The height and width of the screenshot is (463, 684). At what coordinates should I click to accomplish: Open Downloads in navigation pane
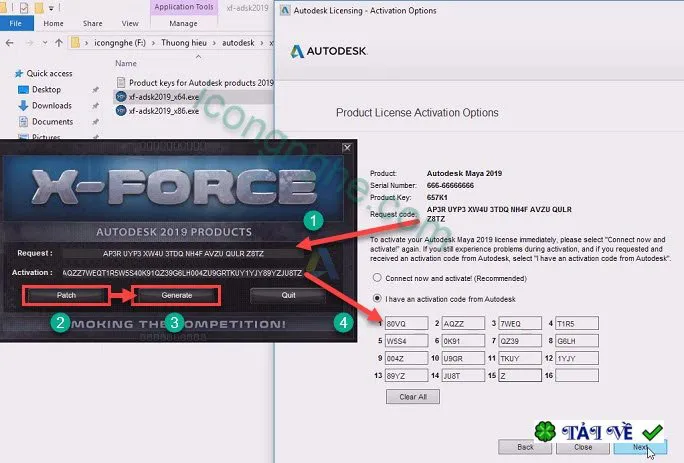[51, 106]
